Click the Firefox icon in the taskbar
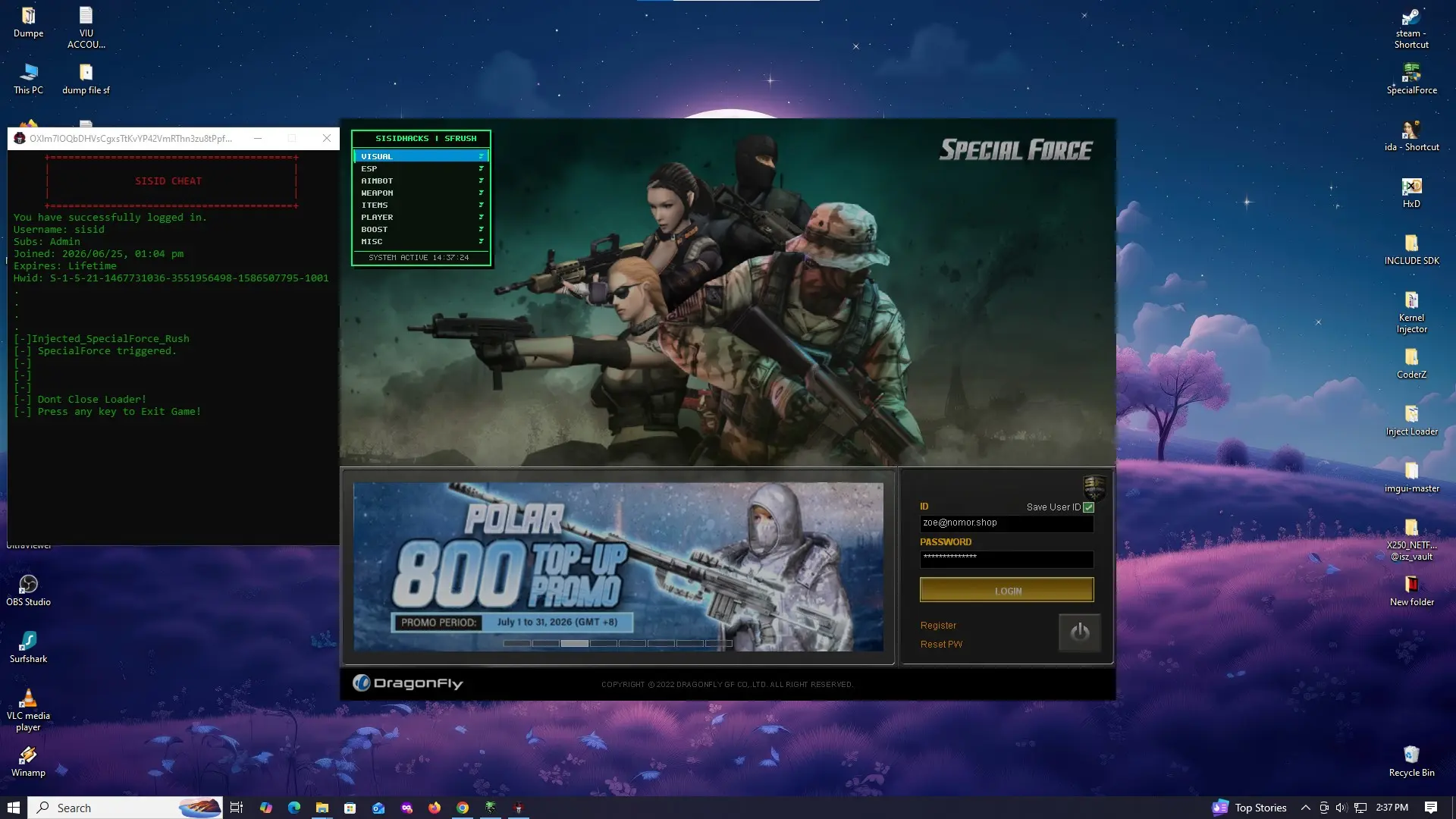 (435, 808)
